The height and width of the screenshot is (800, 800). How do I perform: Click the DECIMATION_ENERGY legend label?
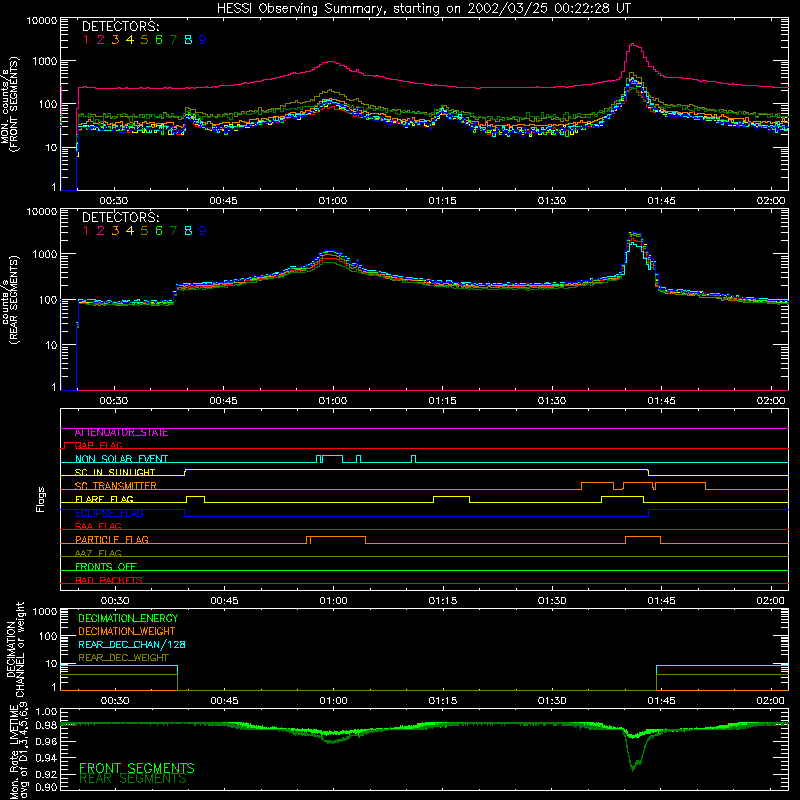pos(128,618)
